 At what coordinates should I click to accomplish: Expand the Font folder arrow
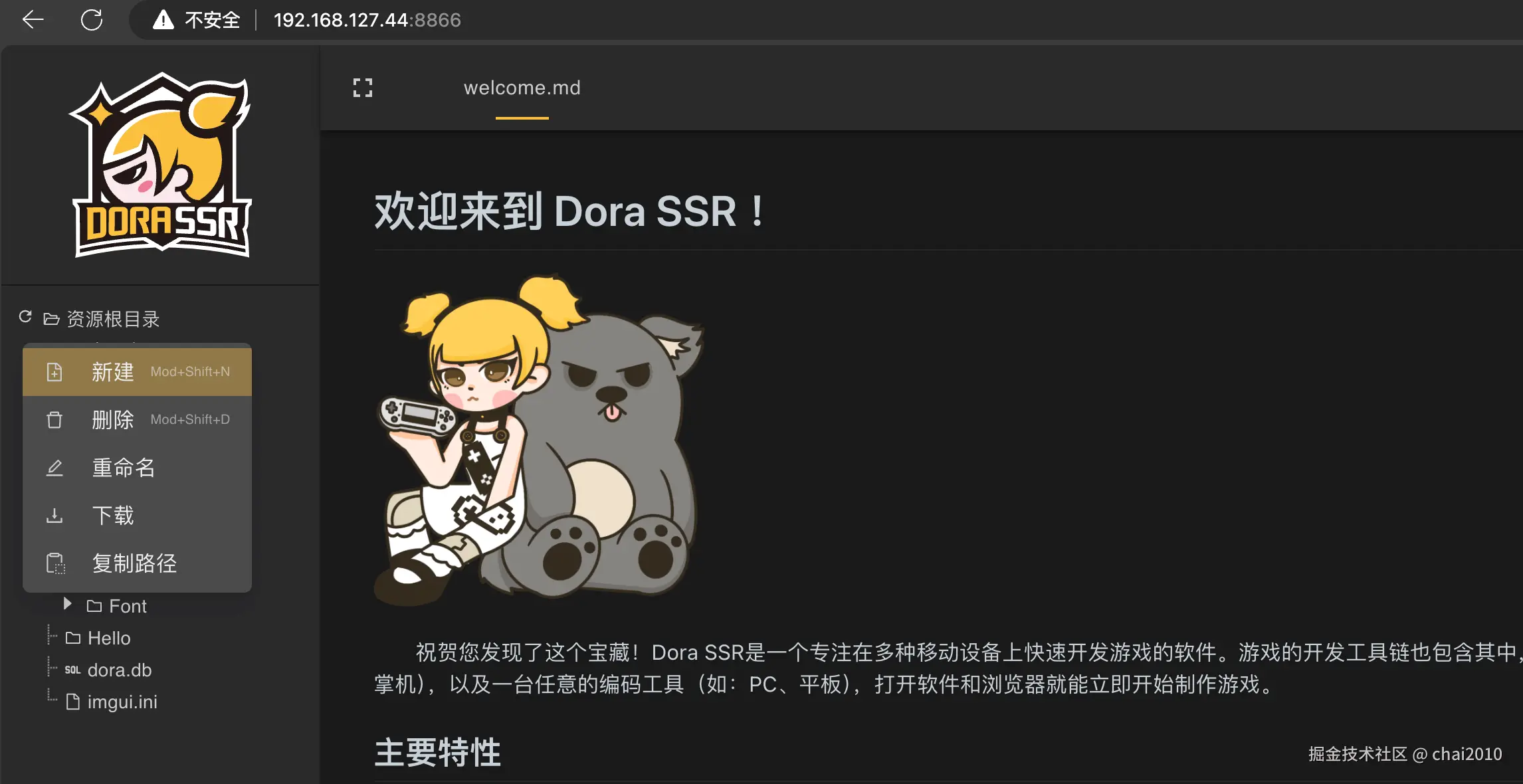(x=67, y=603)
